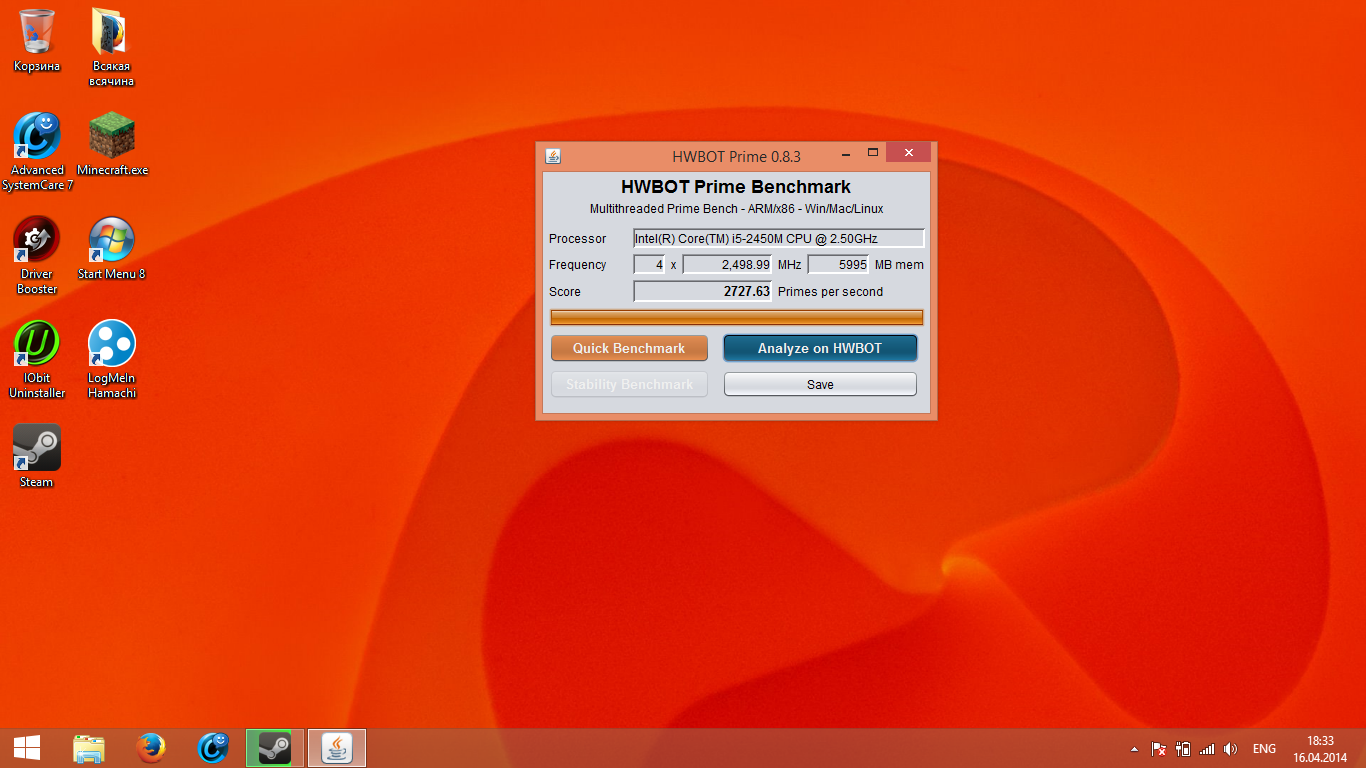Click Java icon in HWBOT title bar
This screenshot has height=768, width=1366.
pos(553,156)
